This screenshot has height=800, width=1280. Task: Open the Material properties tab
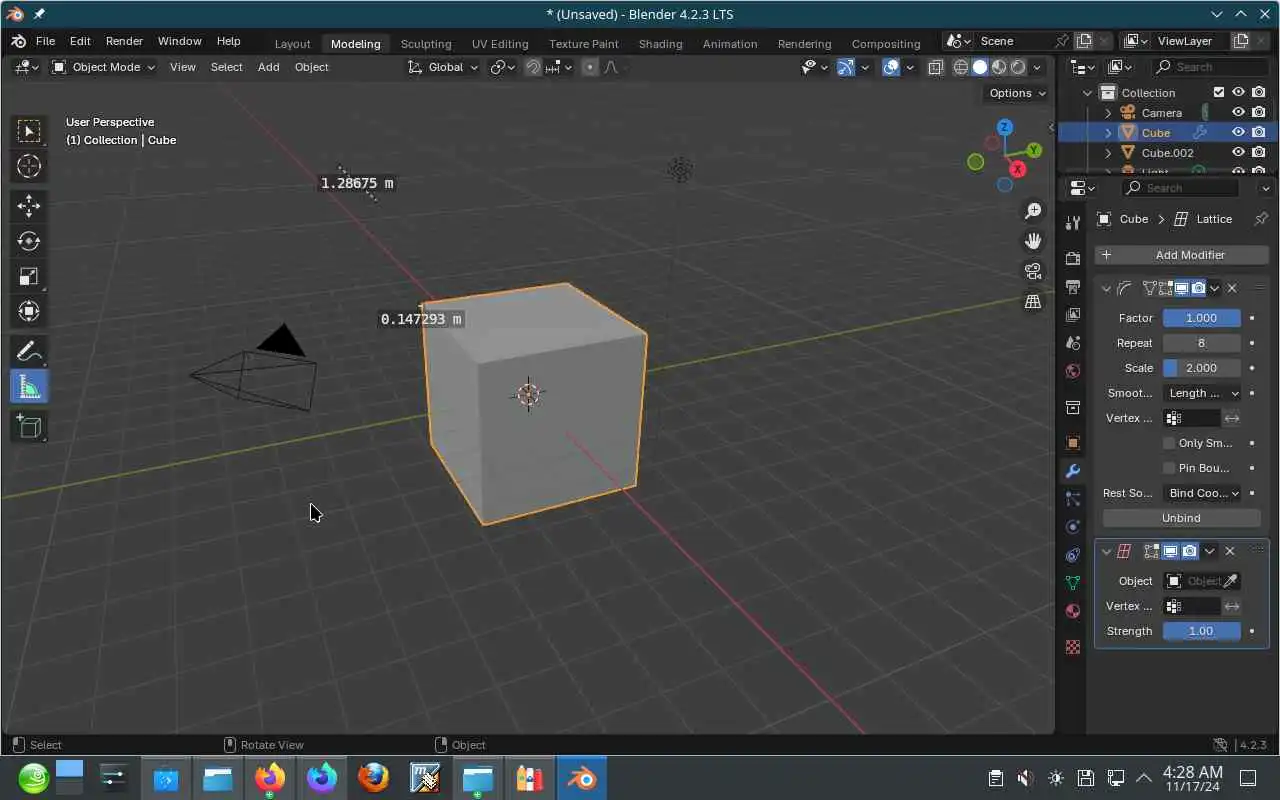[1073, 610]
